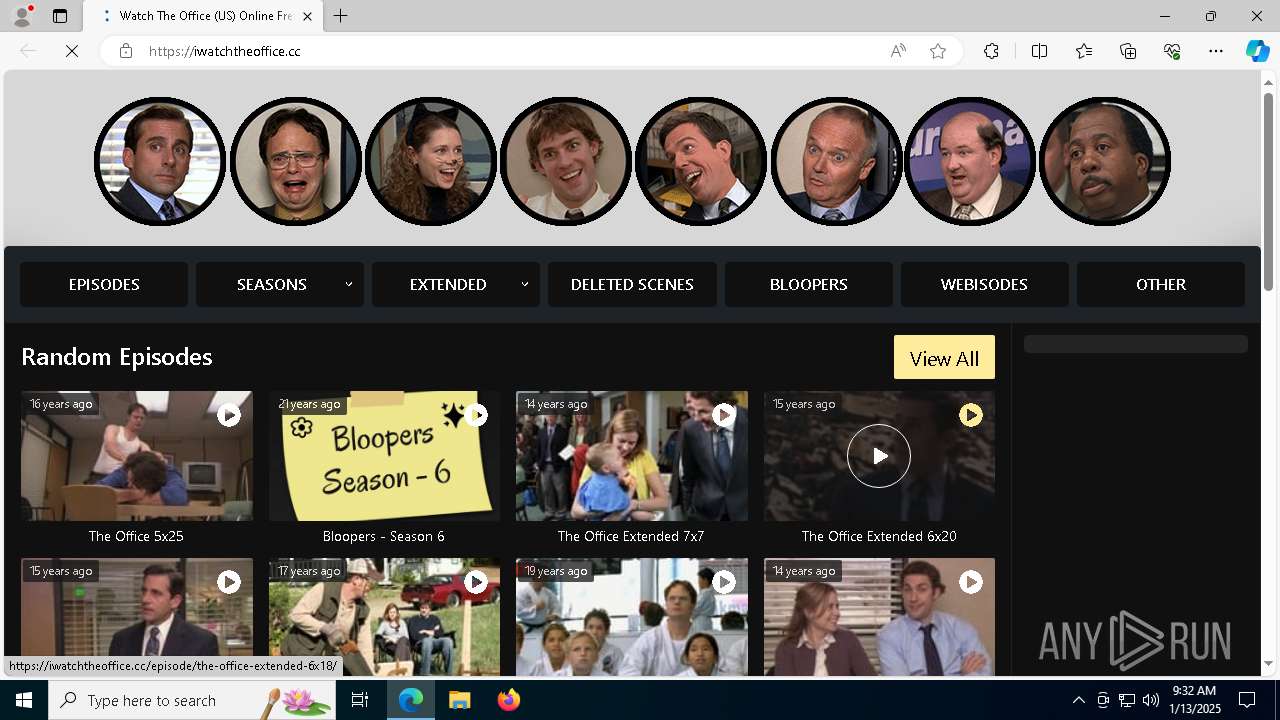Viewport: 1280px width, 720px height.
Task: Play icon on Office Extended 7x7 card
Action: [x=724, y=414]
